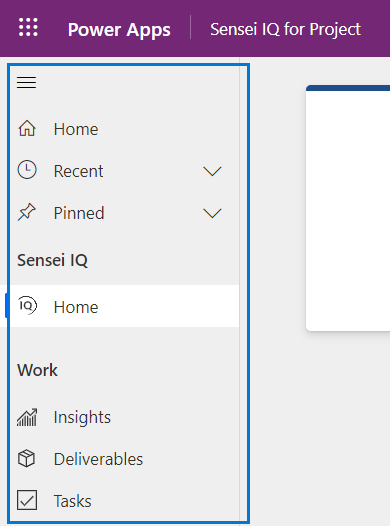Select Home under the Sensei IQ group
This screenshot has width=390, height=526.
[123, 306]
